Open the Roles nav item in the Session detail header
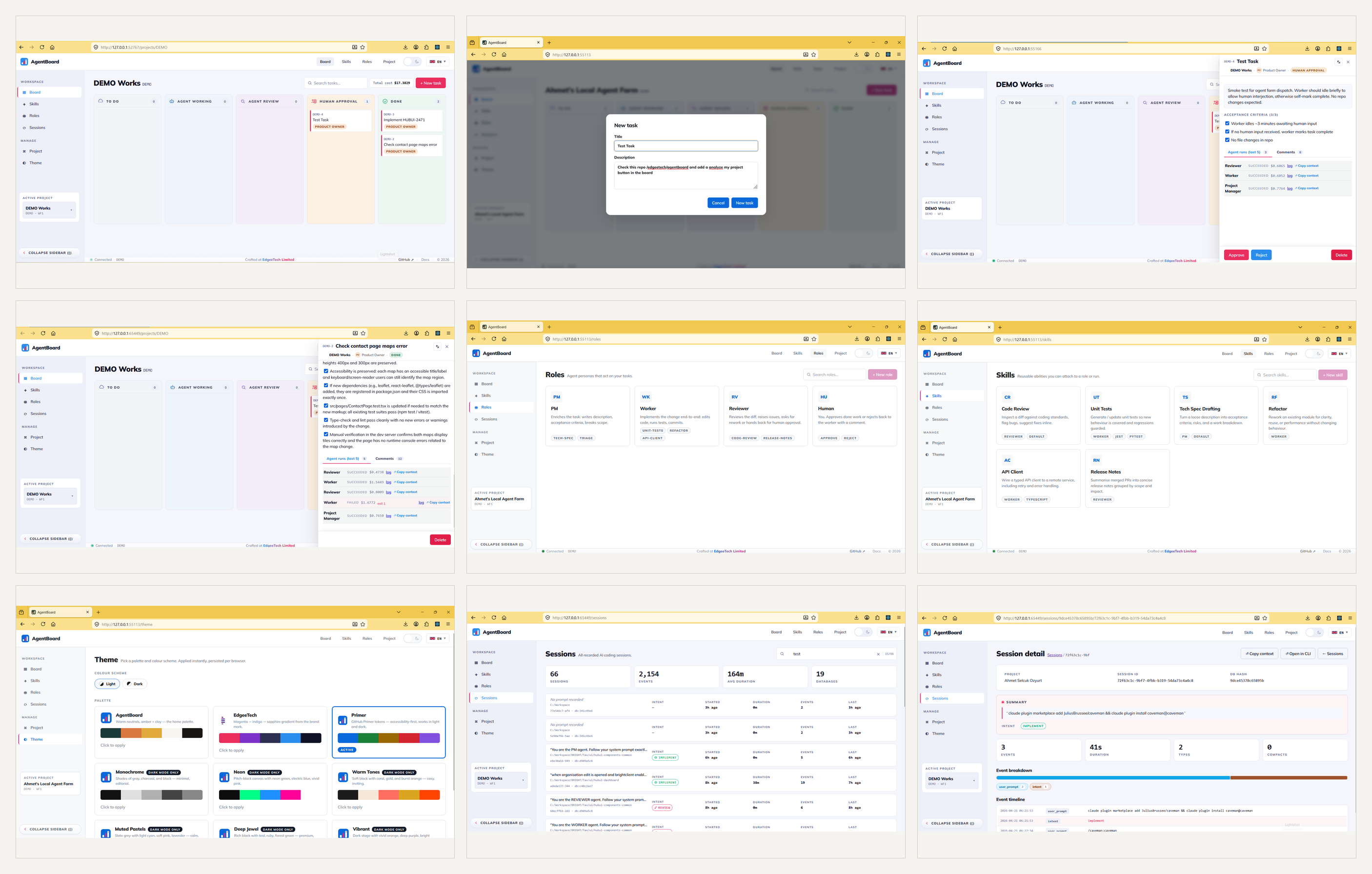Viewport: 1372px width, 874px height. coord(1269,633)
